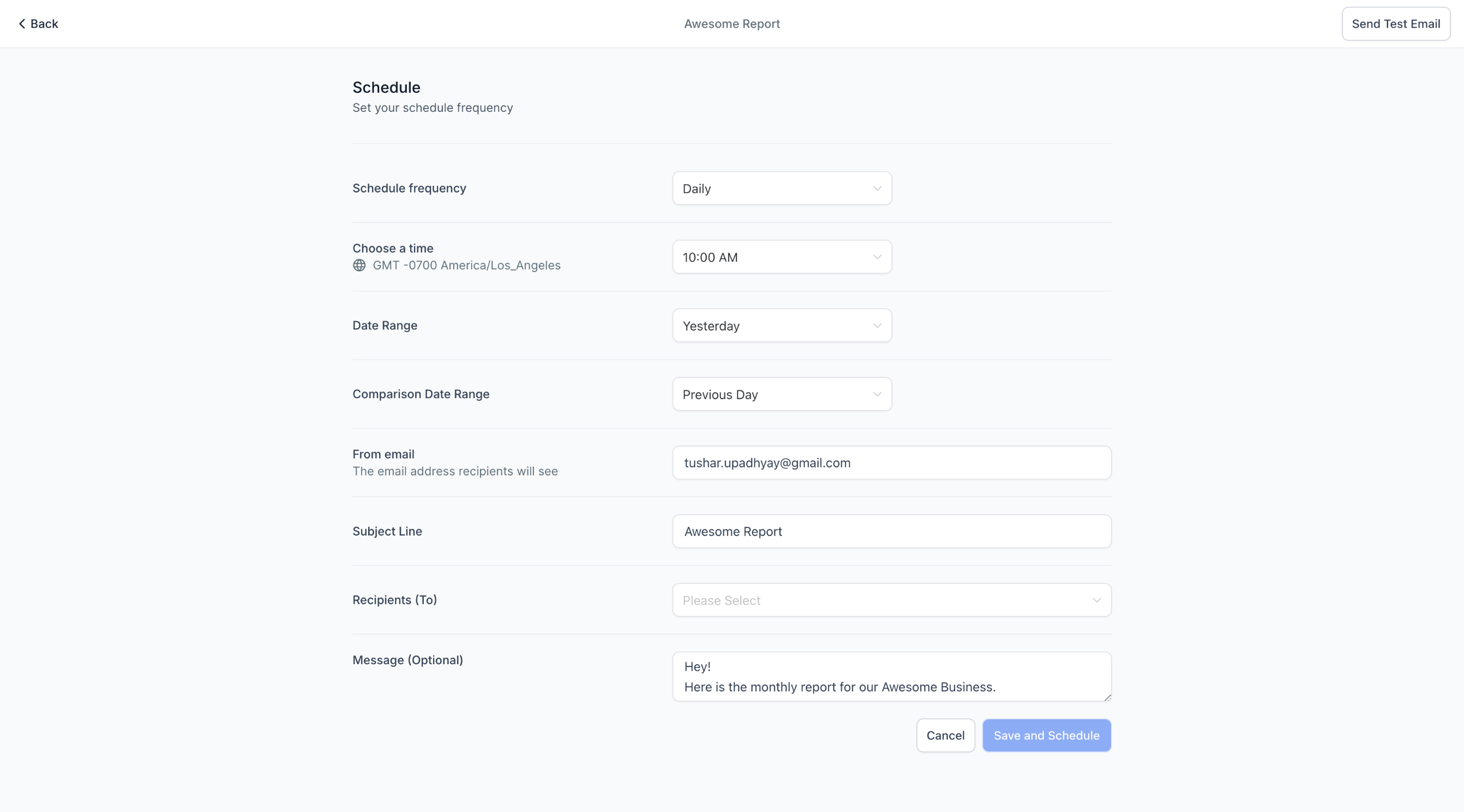Click the Choose a time chevron arrow
Viewport: 1464px width, 812px height.
pos(877,257)
